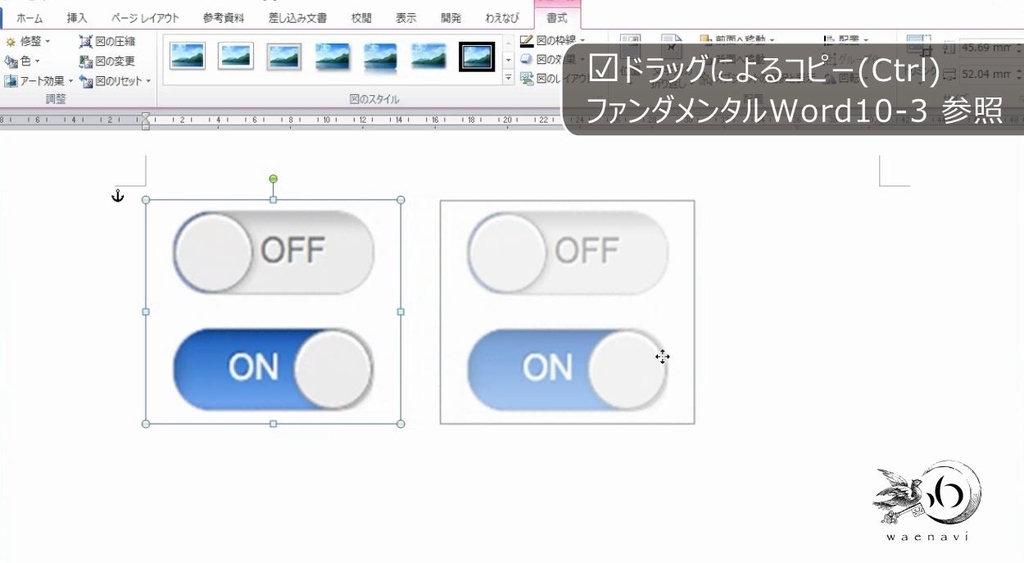The image size is (1024, 563).
Task: Click the top-right corner handle of selected image
Action: (x=401, y=200)
